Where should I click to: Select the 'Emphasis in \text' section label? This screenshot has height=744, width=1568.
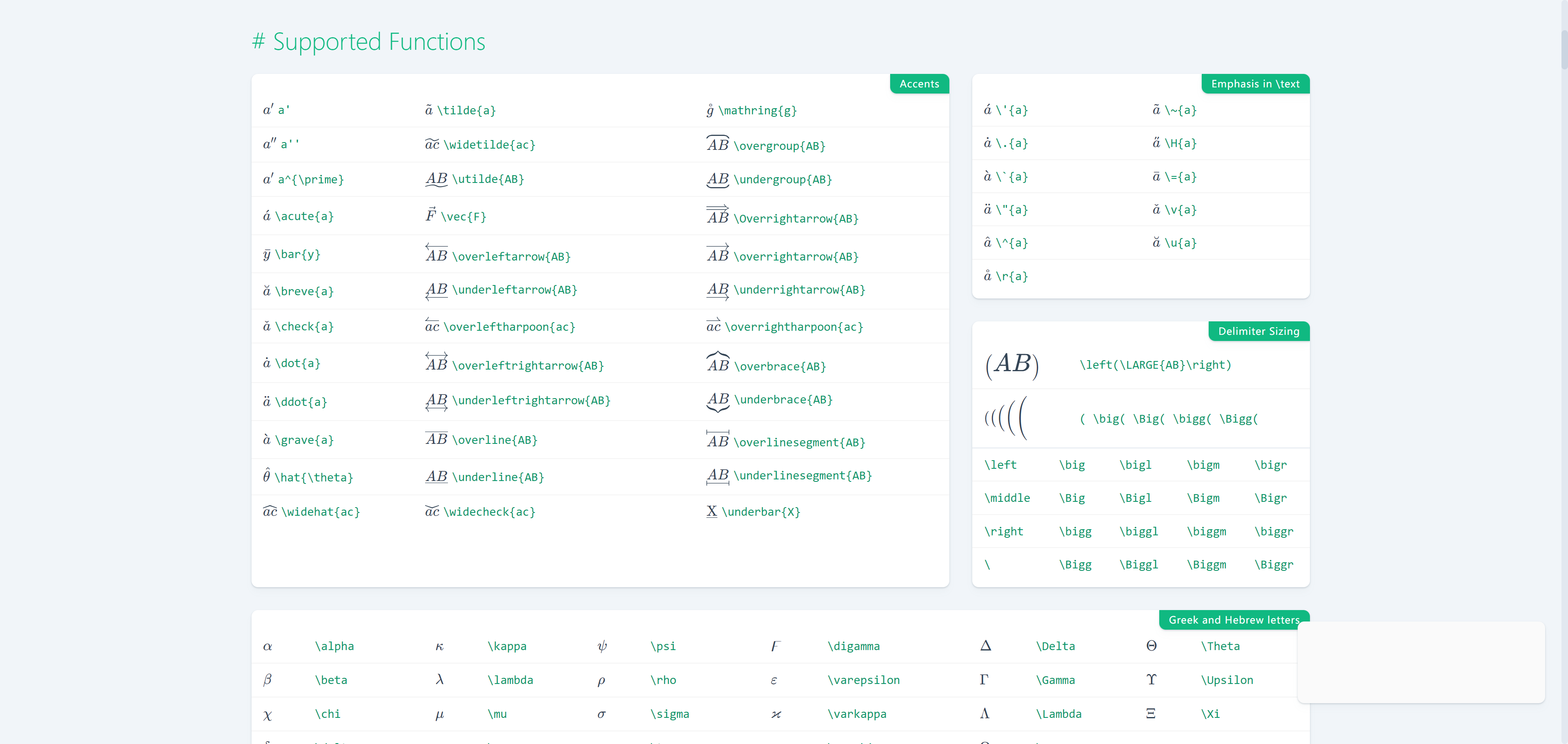coord(1255,84)
